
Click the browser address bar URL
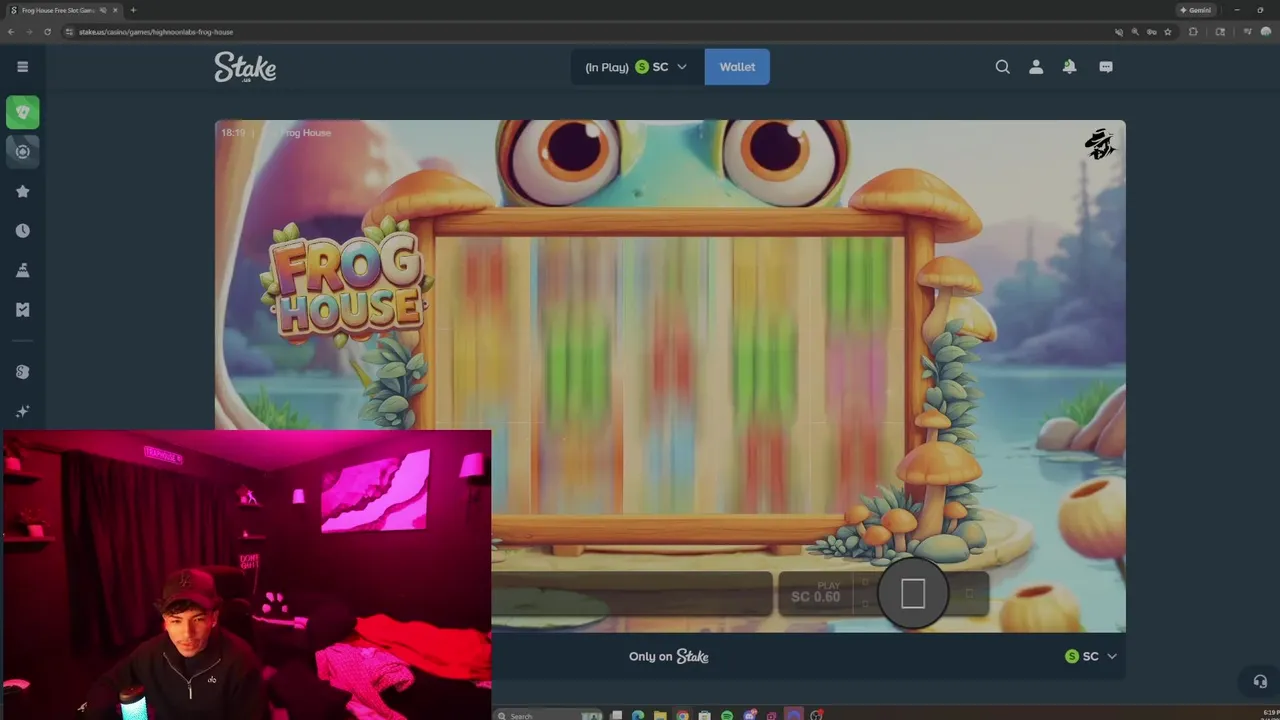pos(156,32)
